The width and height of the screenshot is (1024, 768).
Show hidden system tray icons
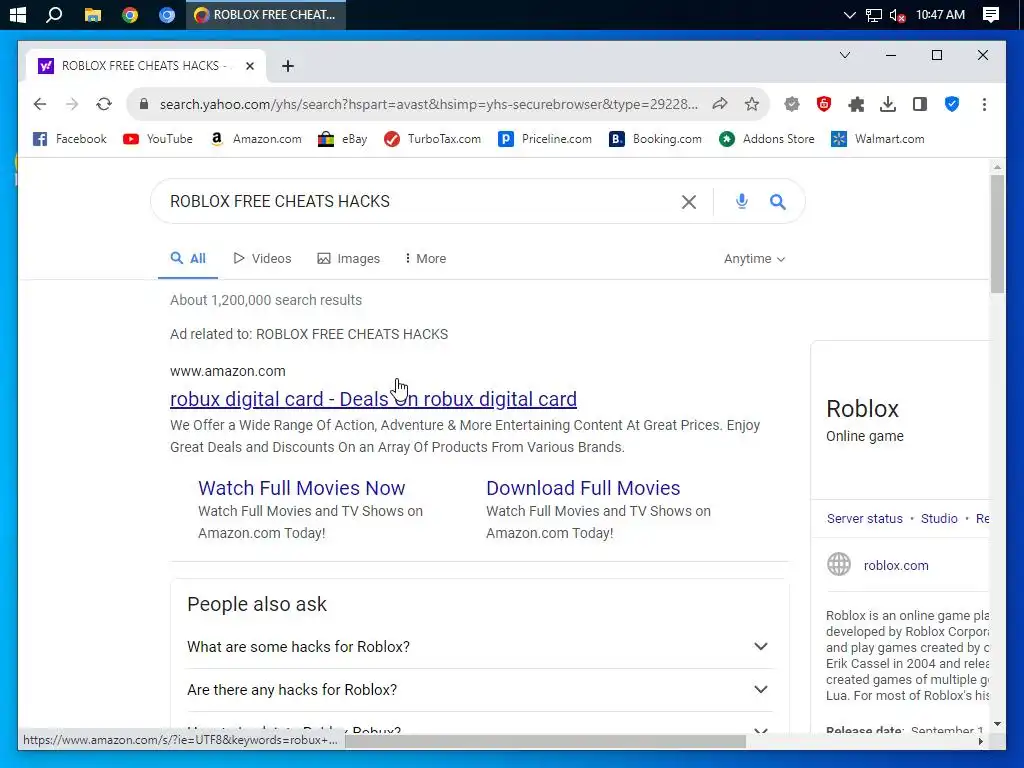coord(849,14)
